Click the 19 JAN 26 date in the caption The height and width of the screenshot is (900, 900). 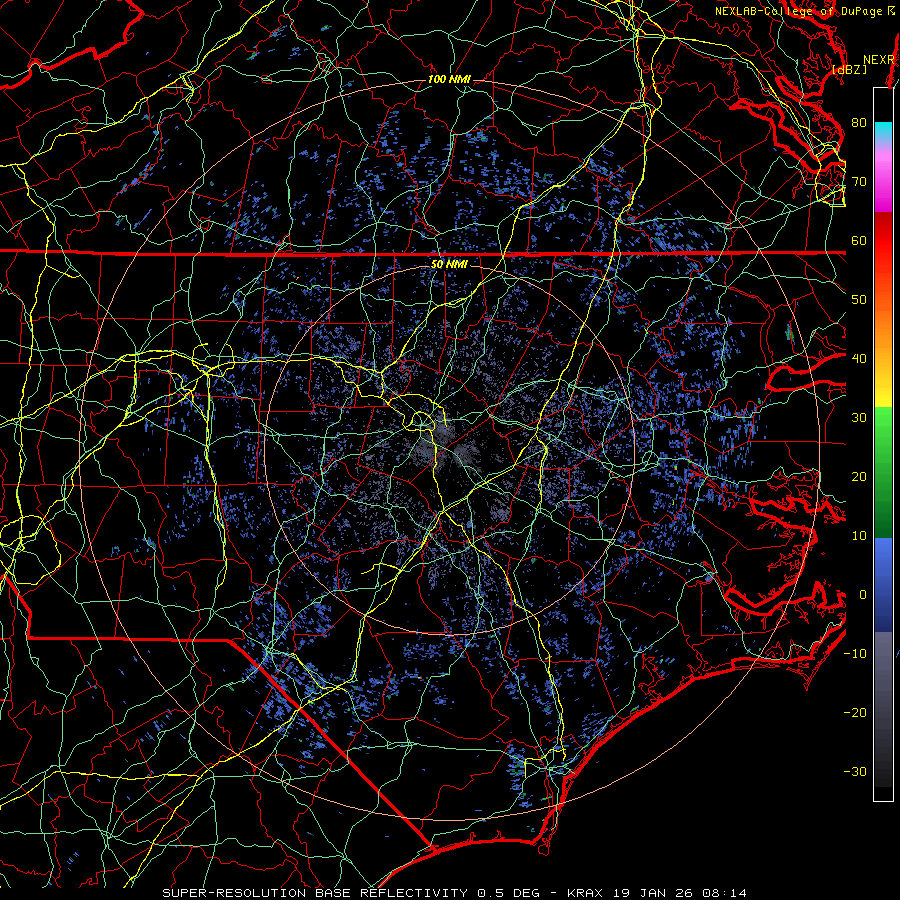point(651,893)
